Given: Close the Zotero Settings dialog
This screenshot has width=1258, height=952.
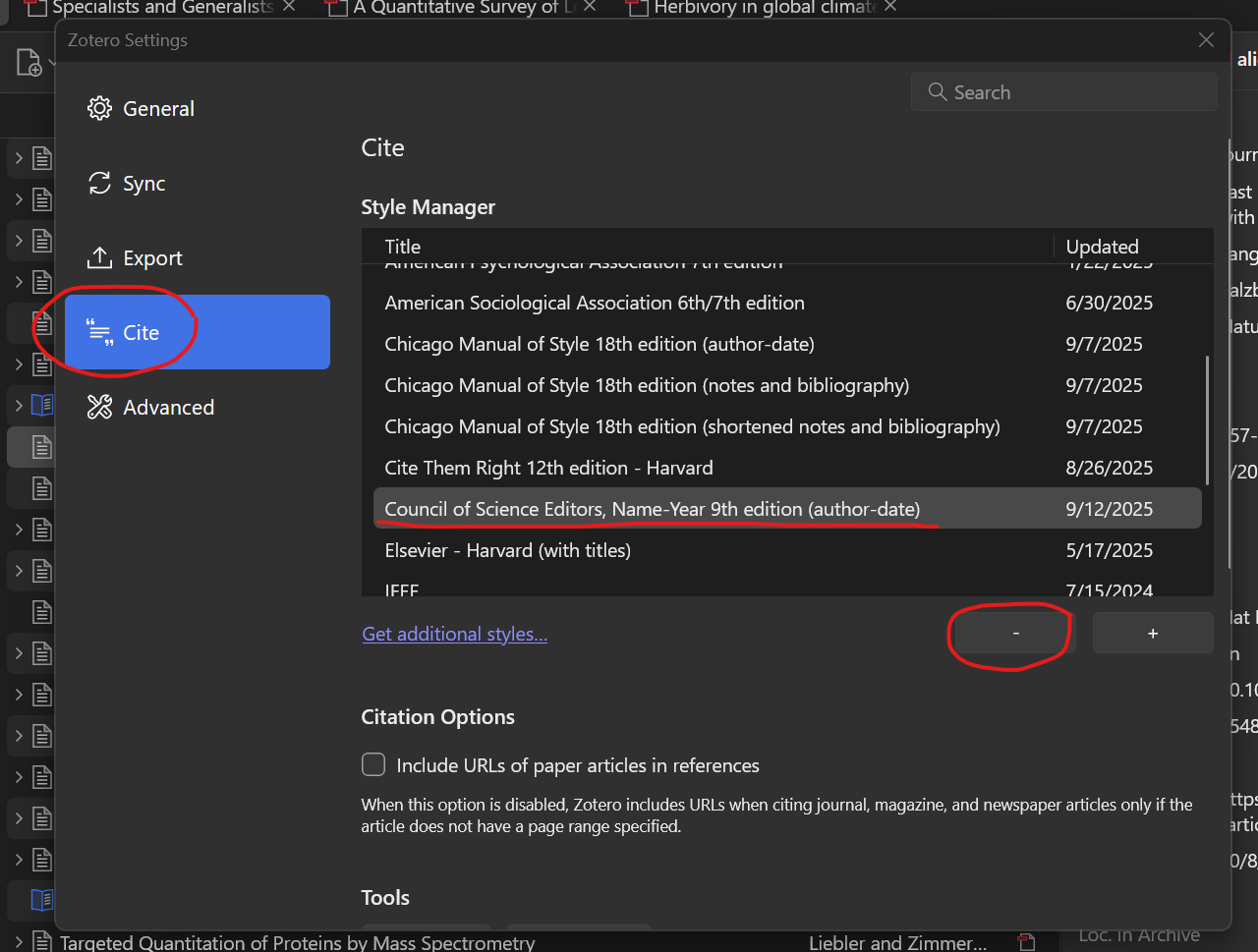Looking at the screenshot, I should (1206, 40).
